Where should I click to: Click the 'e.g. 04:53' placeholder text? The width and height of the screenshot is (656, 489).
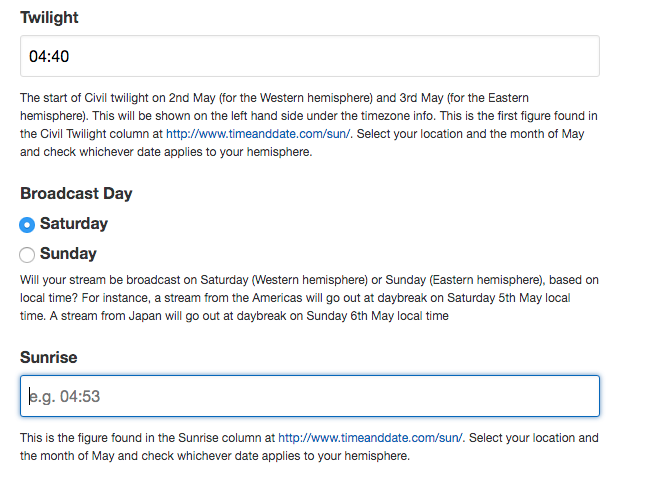(65, 397)
